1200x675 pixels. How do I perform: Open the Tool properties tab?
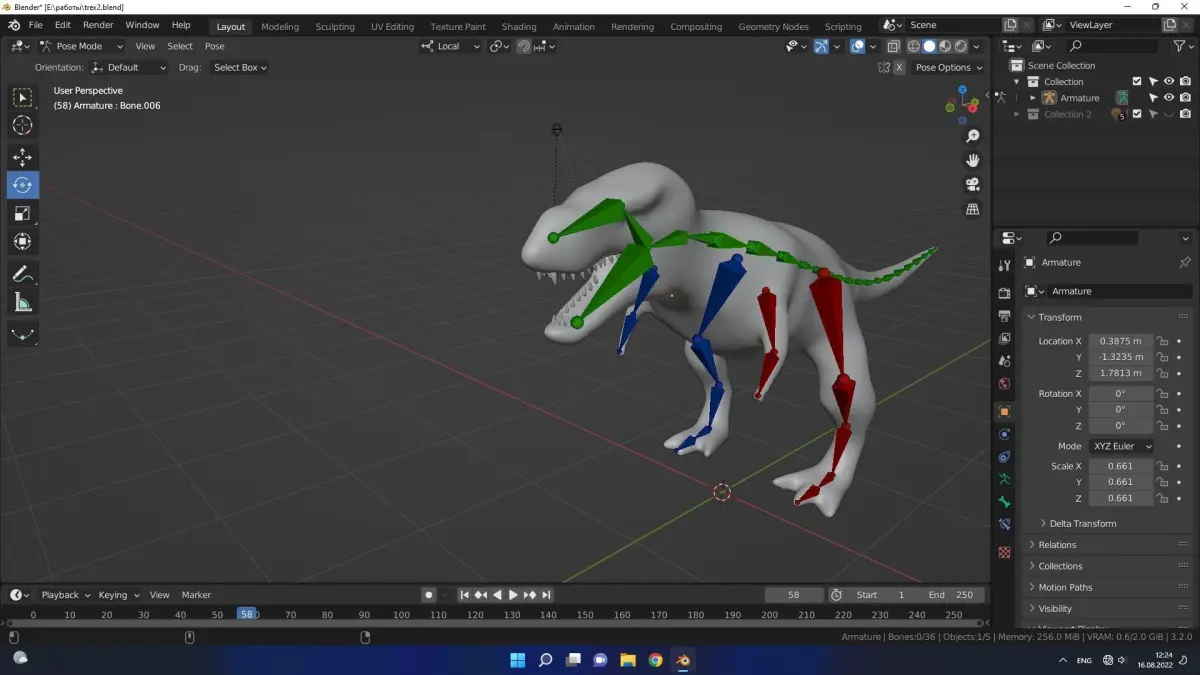1005,264
